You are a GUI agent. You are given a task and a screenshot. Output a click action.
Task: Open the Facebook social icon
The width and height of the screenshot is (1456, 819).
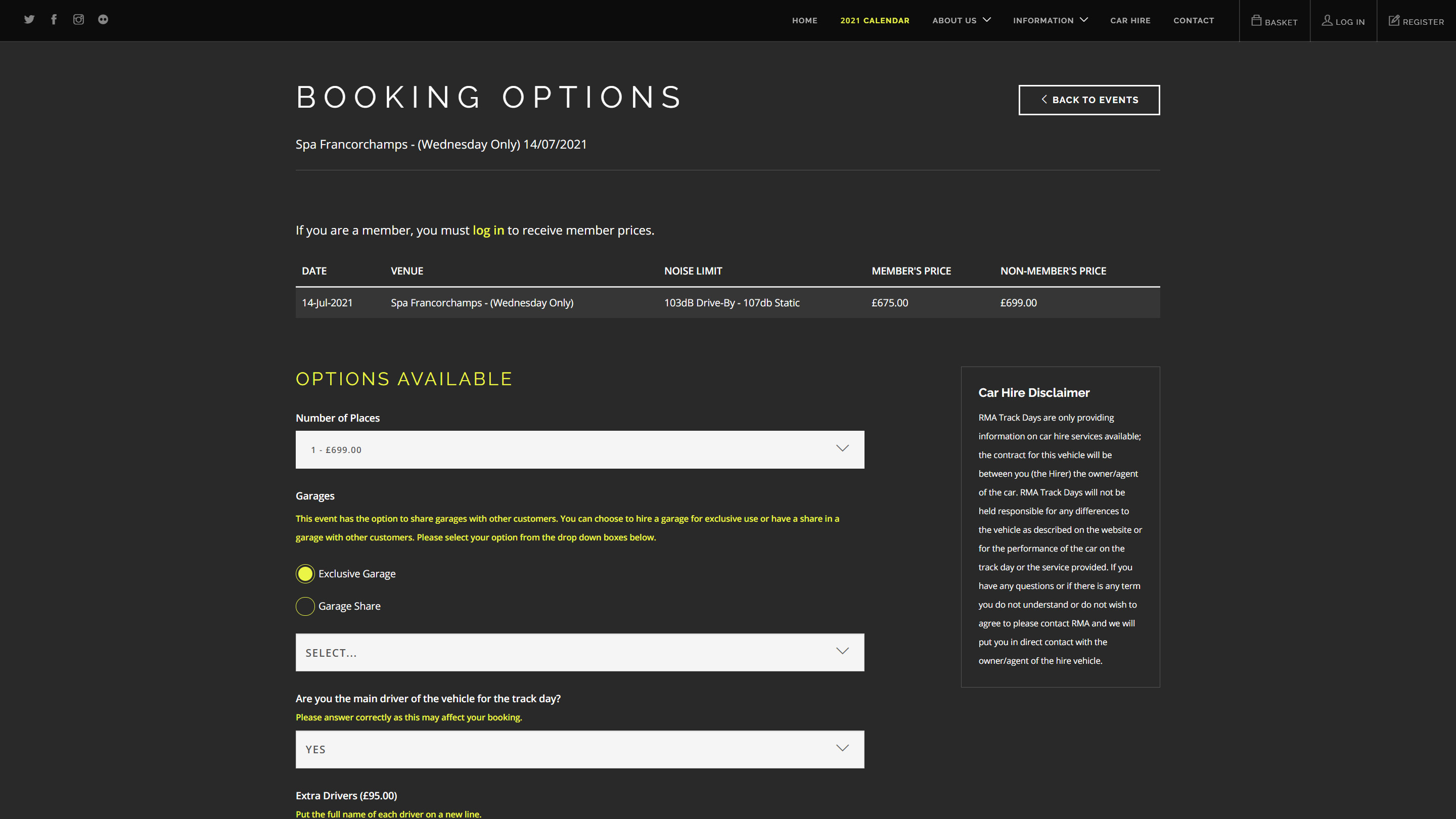point(54,19)
